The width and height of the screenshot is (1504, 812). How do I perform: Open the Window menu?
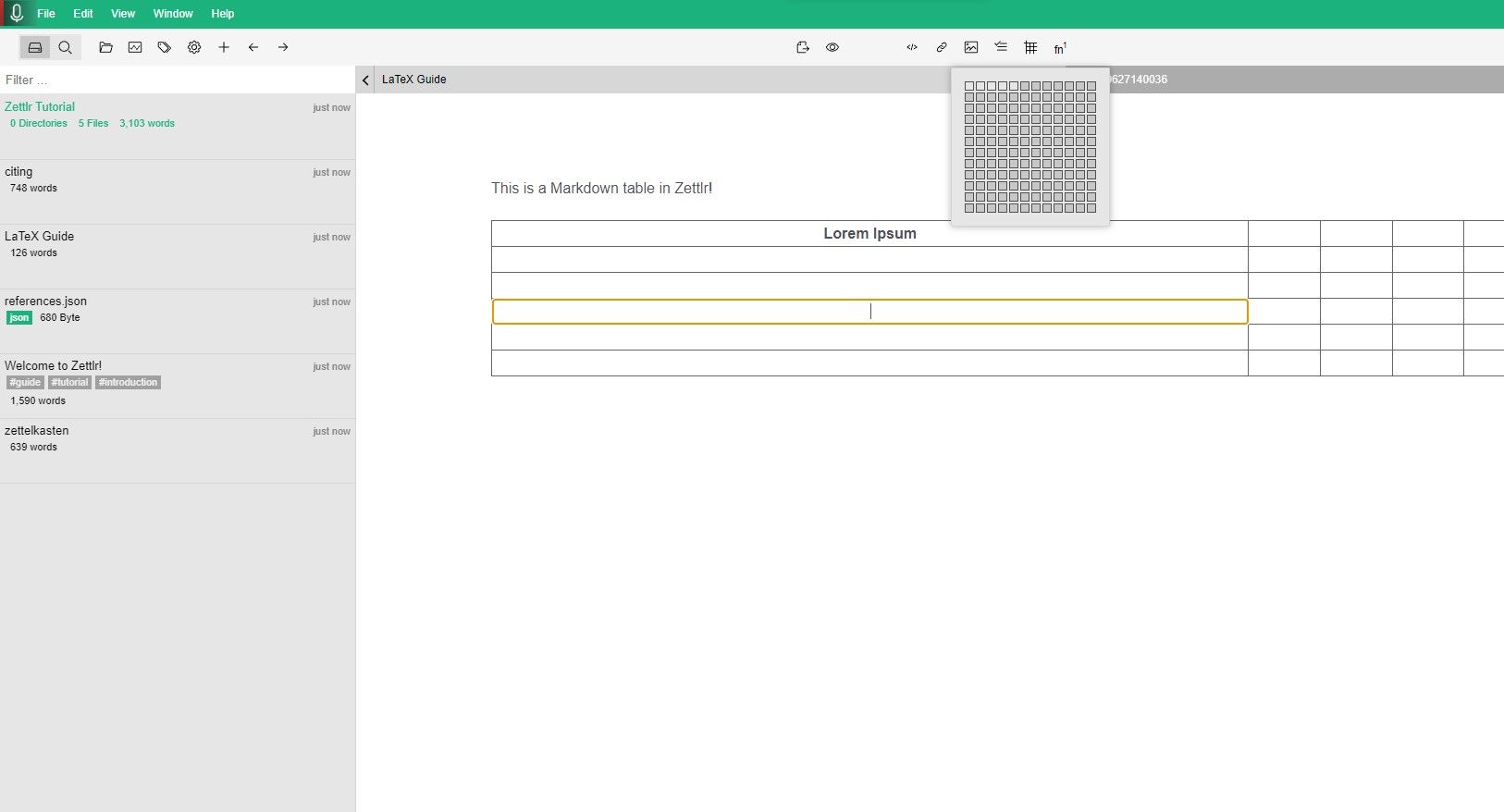173,14
